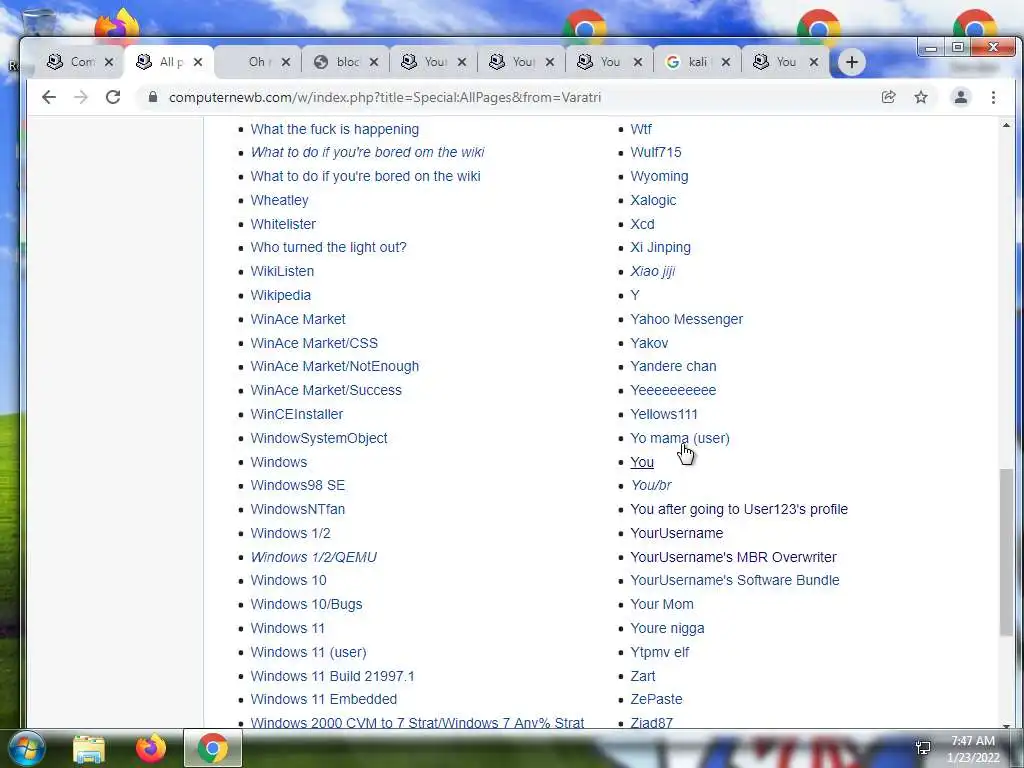Screen dimensions: 1024x768
Task: Bookmark this page with the star icon
Action: point(921,97)
